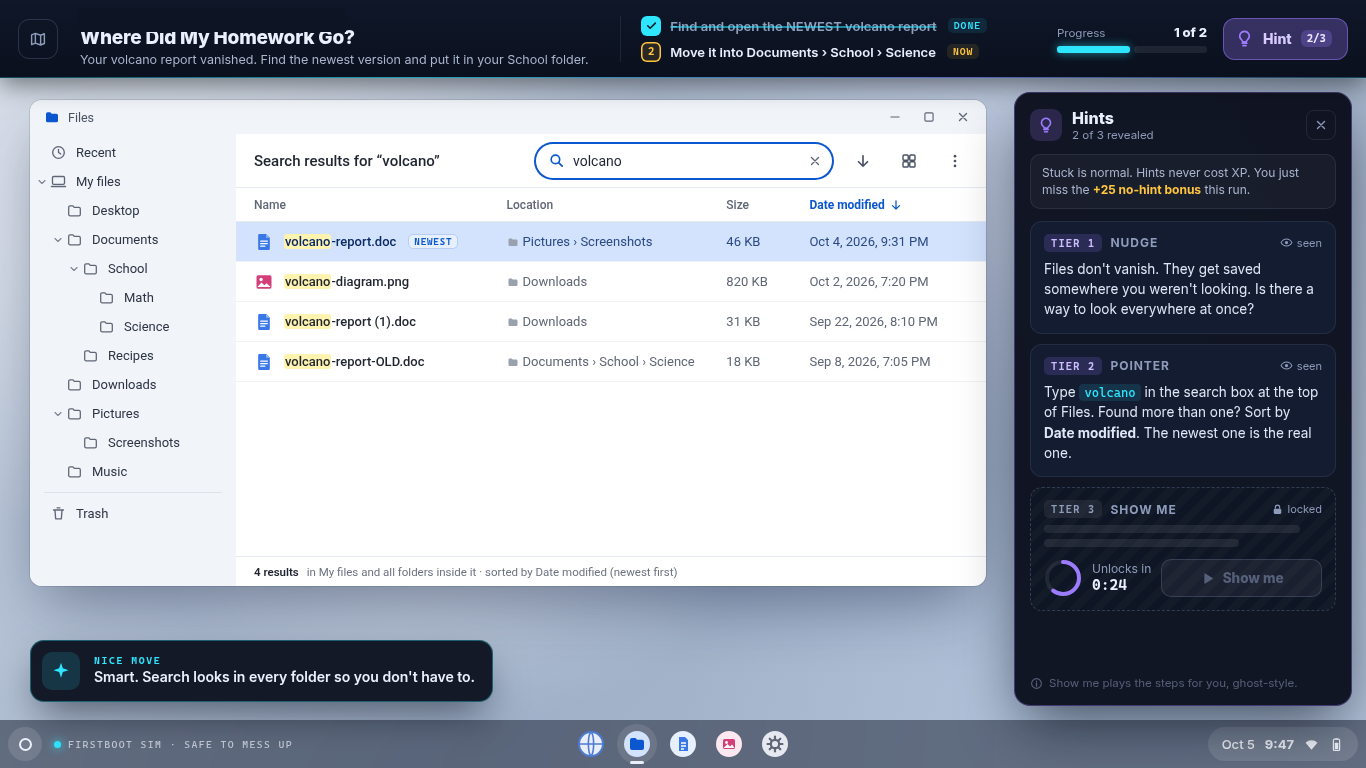Open the Gallery app icon on shelf

point(729,744)
